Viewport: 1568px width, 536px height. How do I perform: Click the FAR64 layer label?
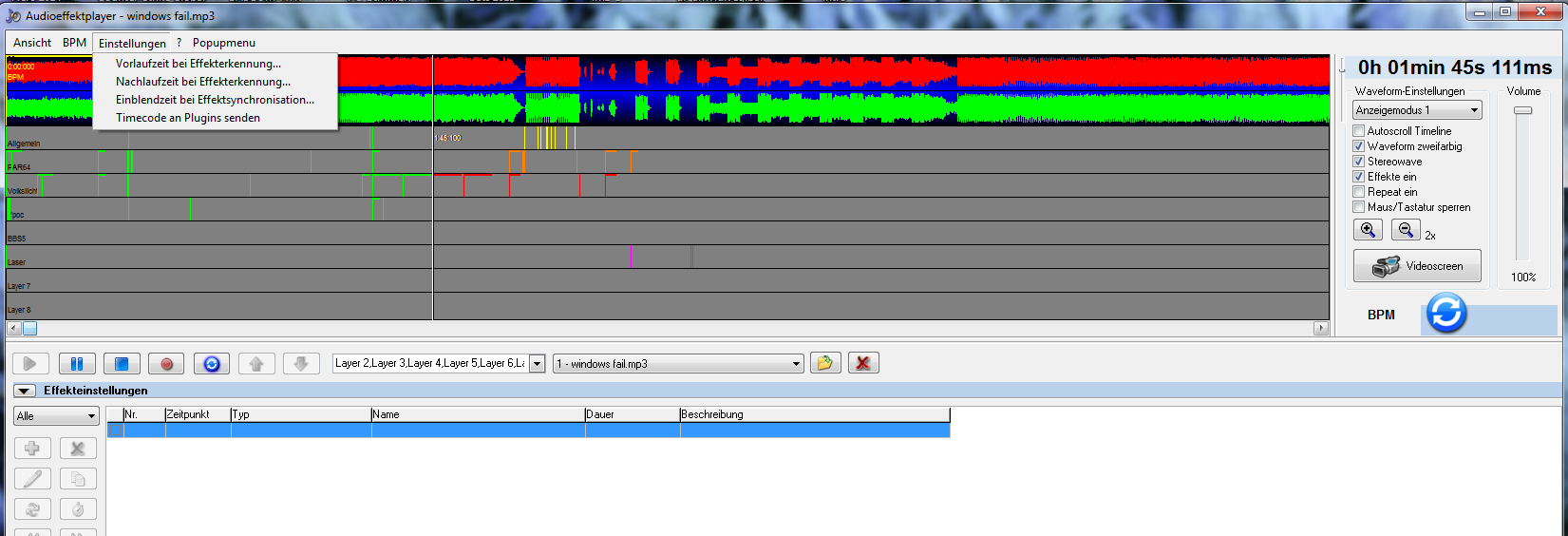19,167
